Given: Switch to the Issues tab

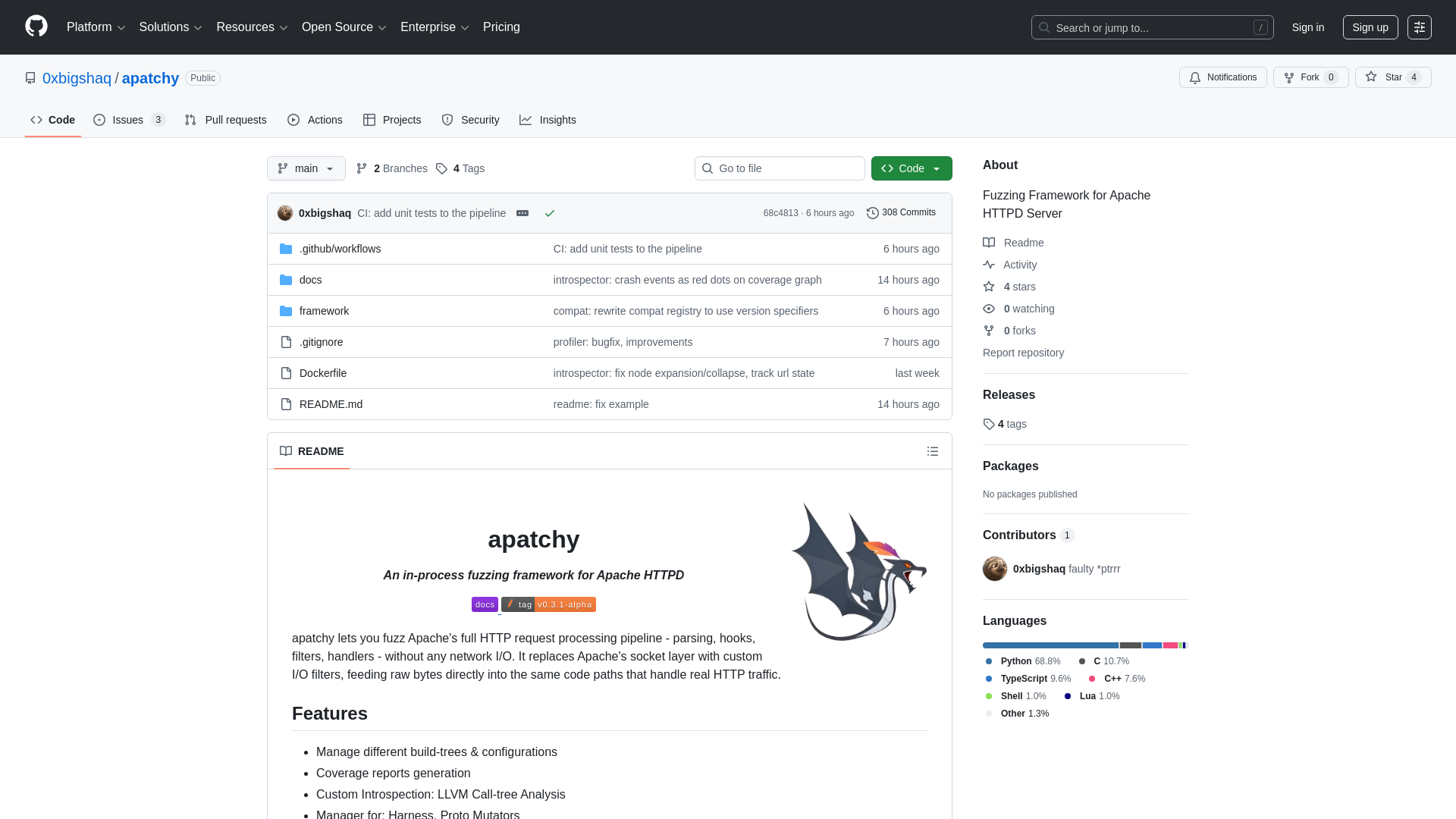Looking at the screenshot, I should (x=128, y=120).
